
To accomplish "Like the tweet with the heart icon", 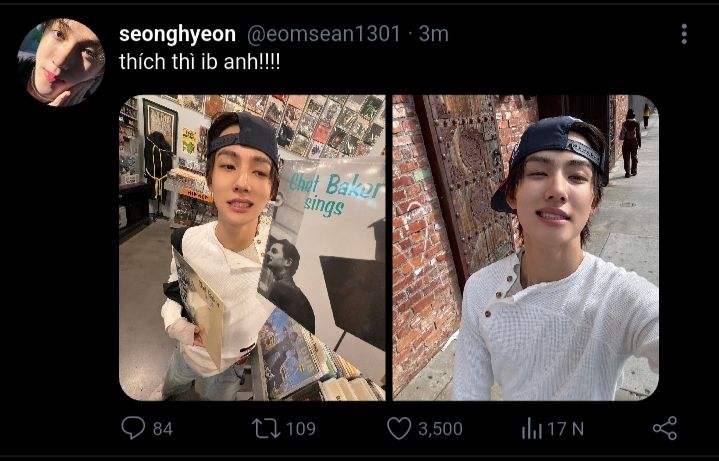I will 399,428.
